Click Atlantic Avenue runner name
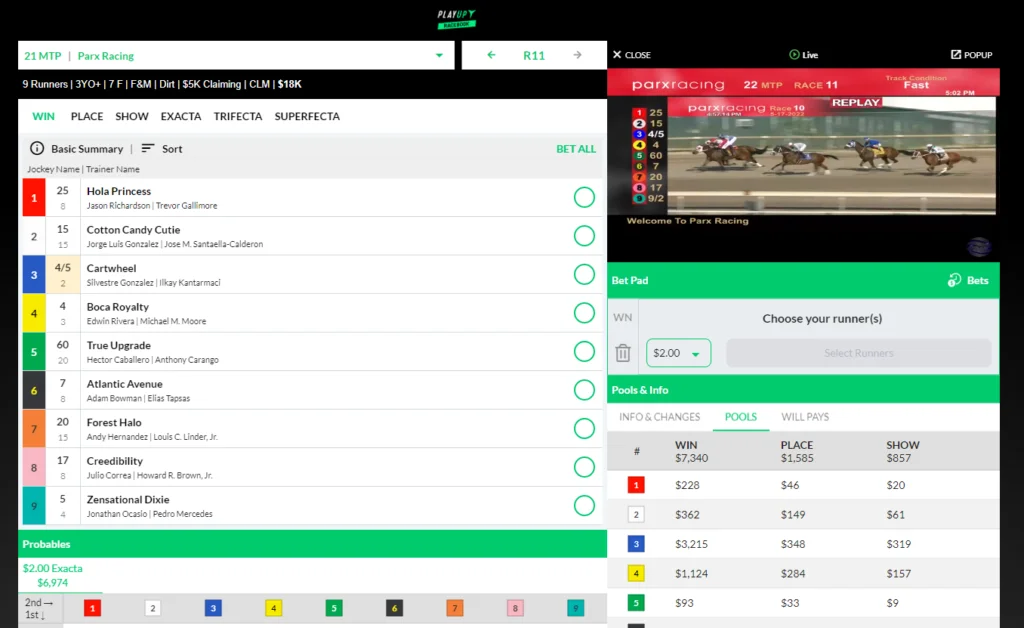1024x628 pixels. [125, 384]
